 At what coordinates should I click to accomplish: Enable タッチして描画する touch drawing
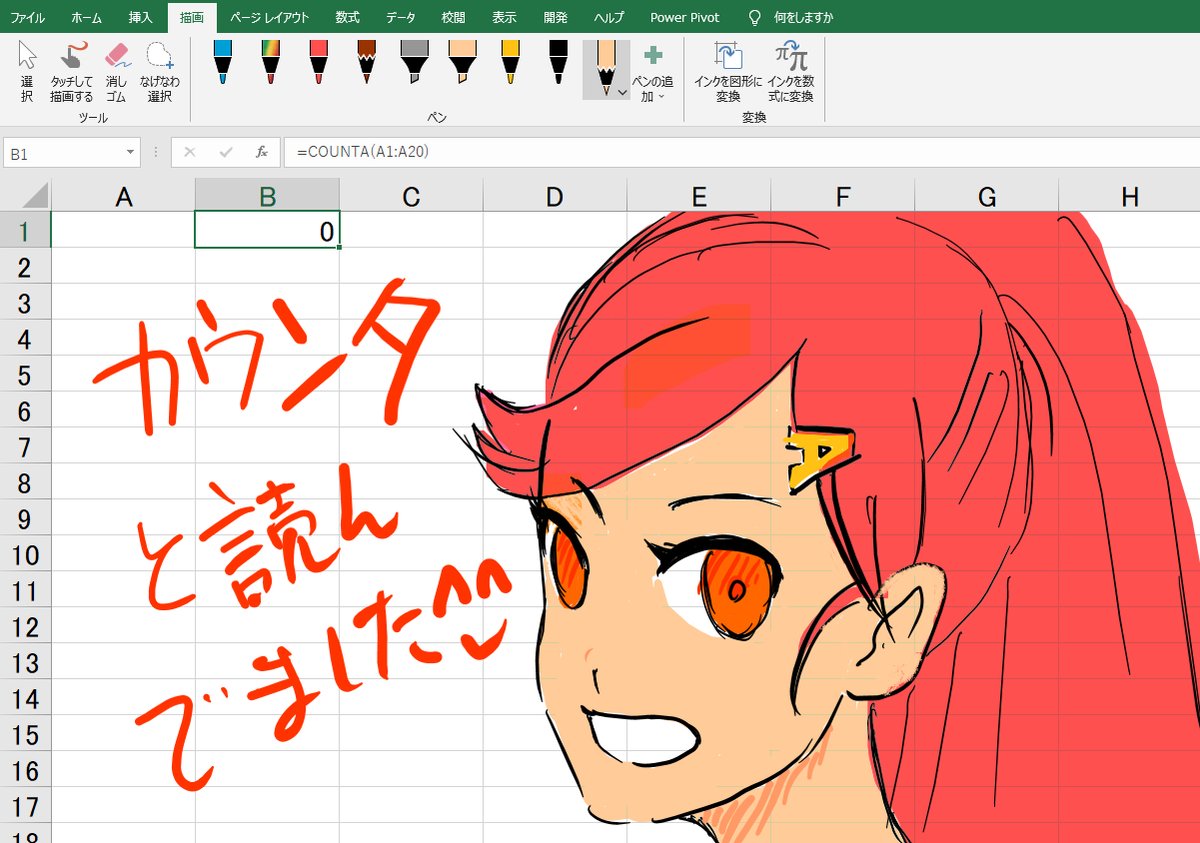pos(71,72)
